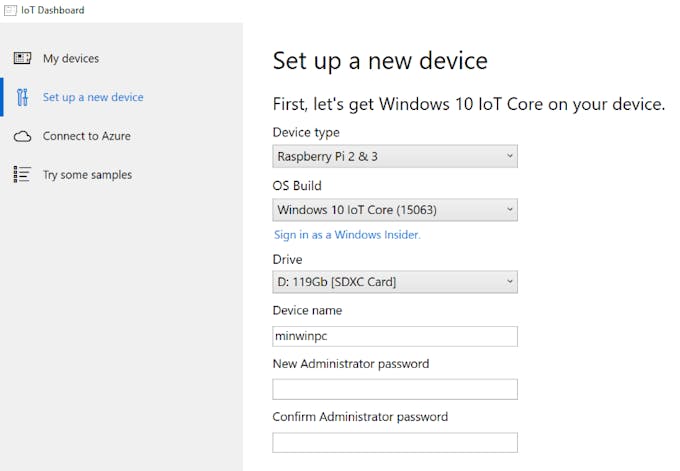Focus the Confirm Administrator password field
Screen dimensions: 680x471
click(x=395, y=442)
